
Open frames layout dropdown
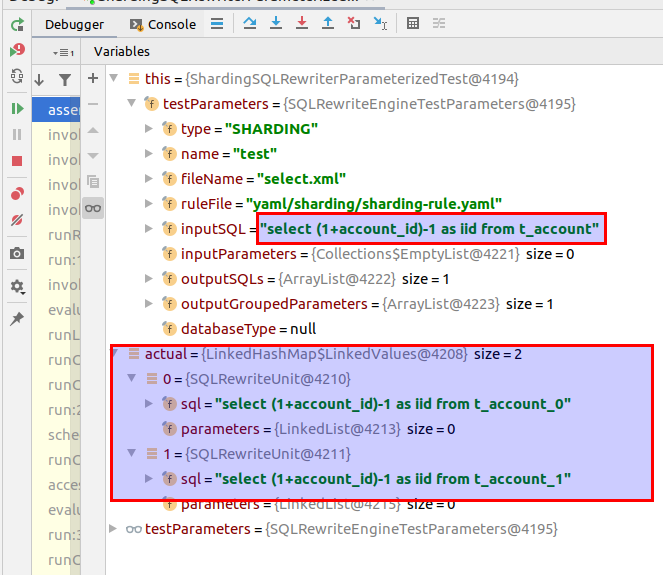click(x=63, y=53)
